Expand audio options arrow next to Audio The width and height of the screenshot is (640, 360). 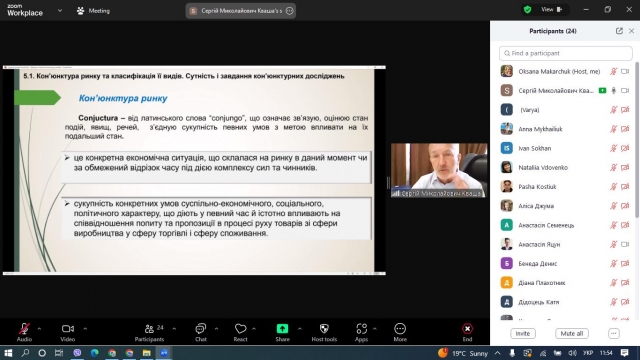point(39,329)
